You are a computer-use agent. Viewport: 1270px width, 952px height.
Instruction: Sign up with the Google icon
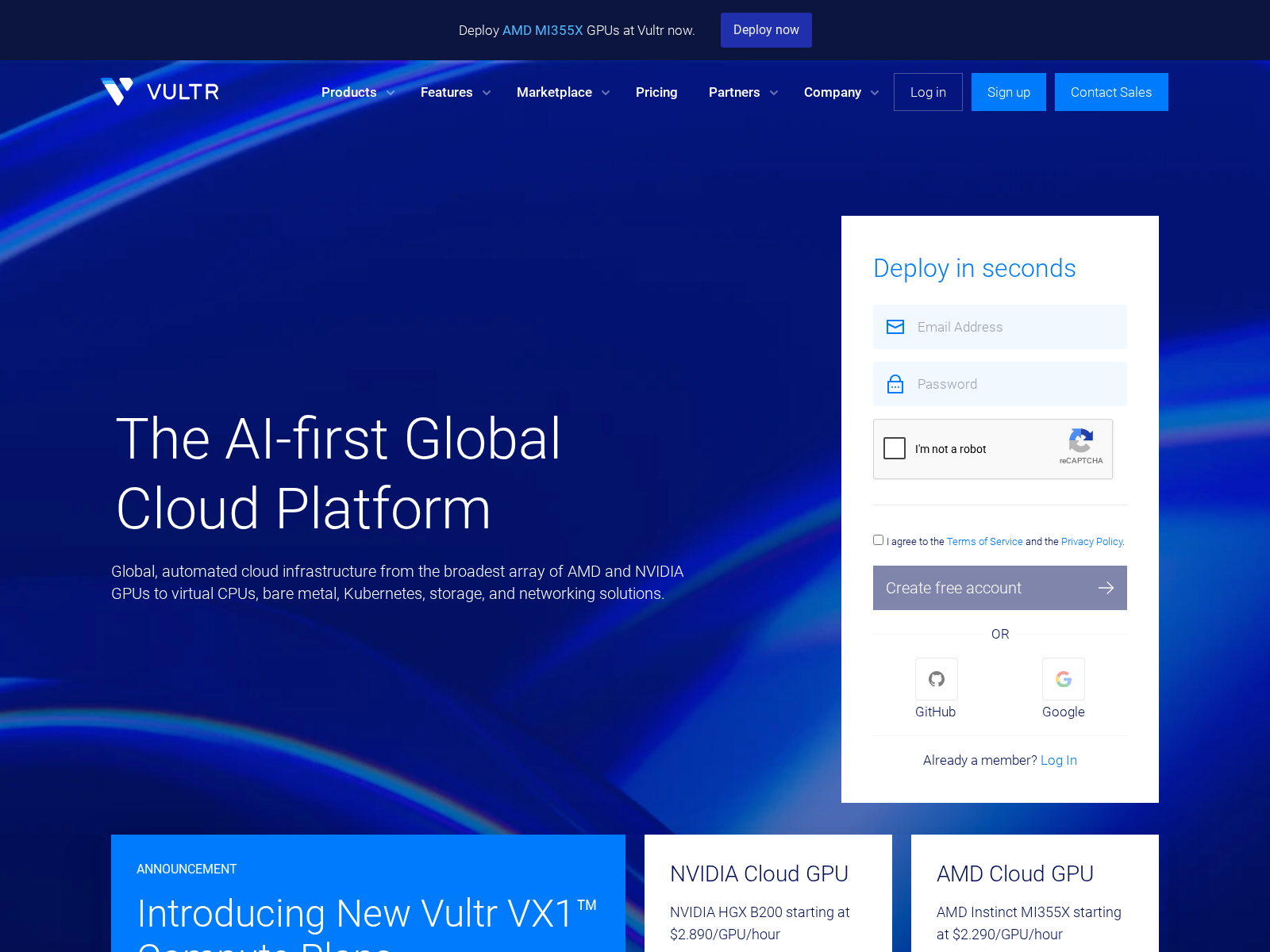pos(1063,679)
